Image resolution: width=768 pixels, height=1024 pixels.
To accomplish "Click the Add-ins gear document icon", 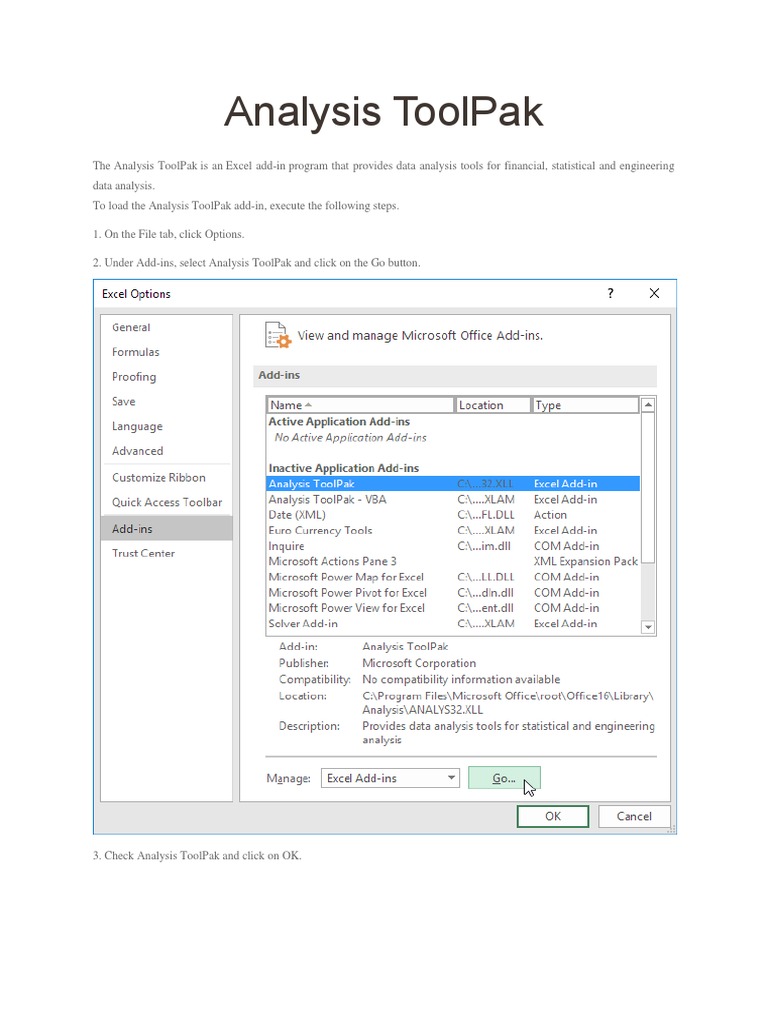I will tap(278, 335).
